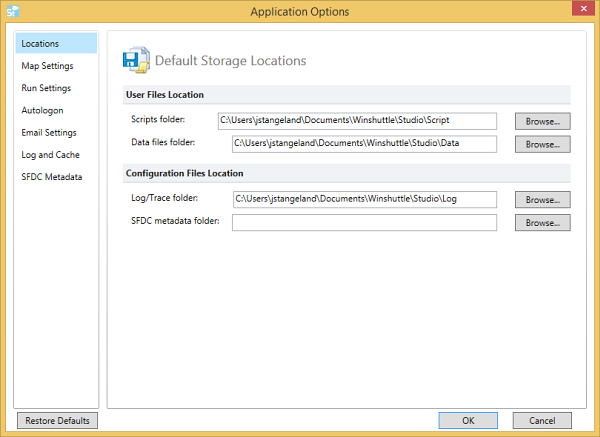Open Map Settings category
Viewport: 600px width, 437px height.
point(56,66)
